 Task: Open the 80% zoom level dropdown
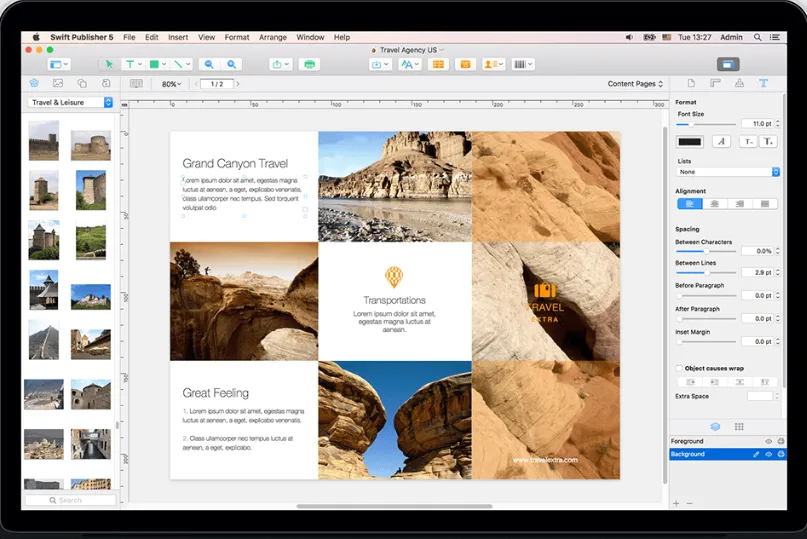(171, 84)
